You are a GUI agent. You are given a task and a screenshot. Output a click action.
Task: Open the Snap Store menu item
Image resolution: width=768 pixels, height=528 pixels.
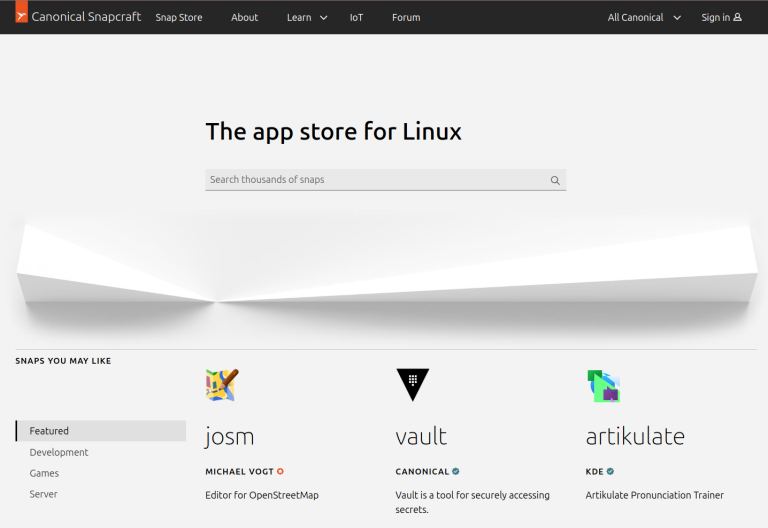pyautogui.click(x=179, y=18)
